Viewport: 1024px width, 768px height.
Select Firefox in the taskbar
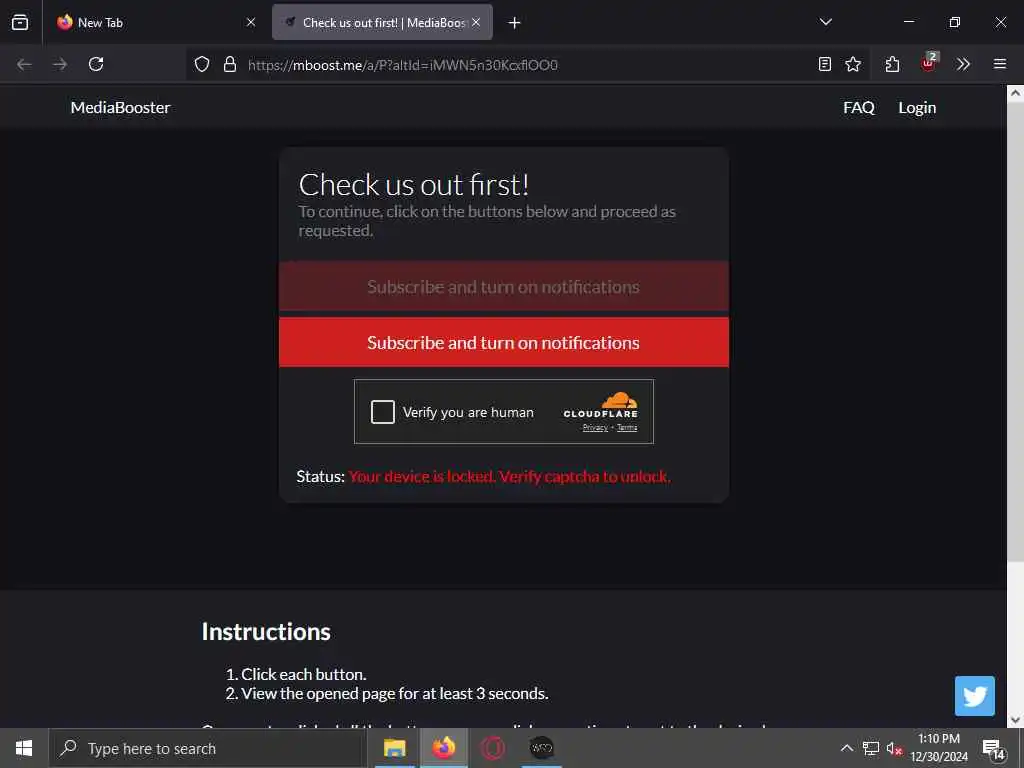click(x=443, y=748)
